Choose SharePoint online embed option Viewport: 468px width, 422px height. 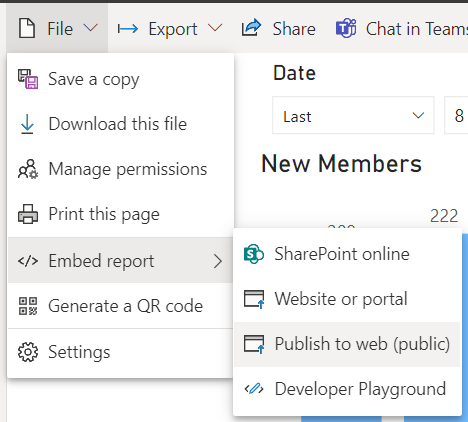347,254
